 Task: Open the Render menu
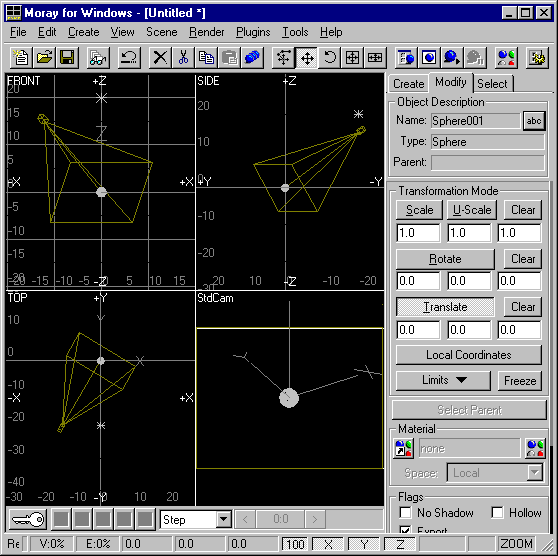(206, 32)
